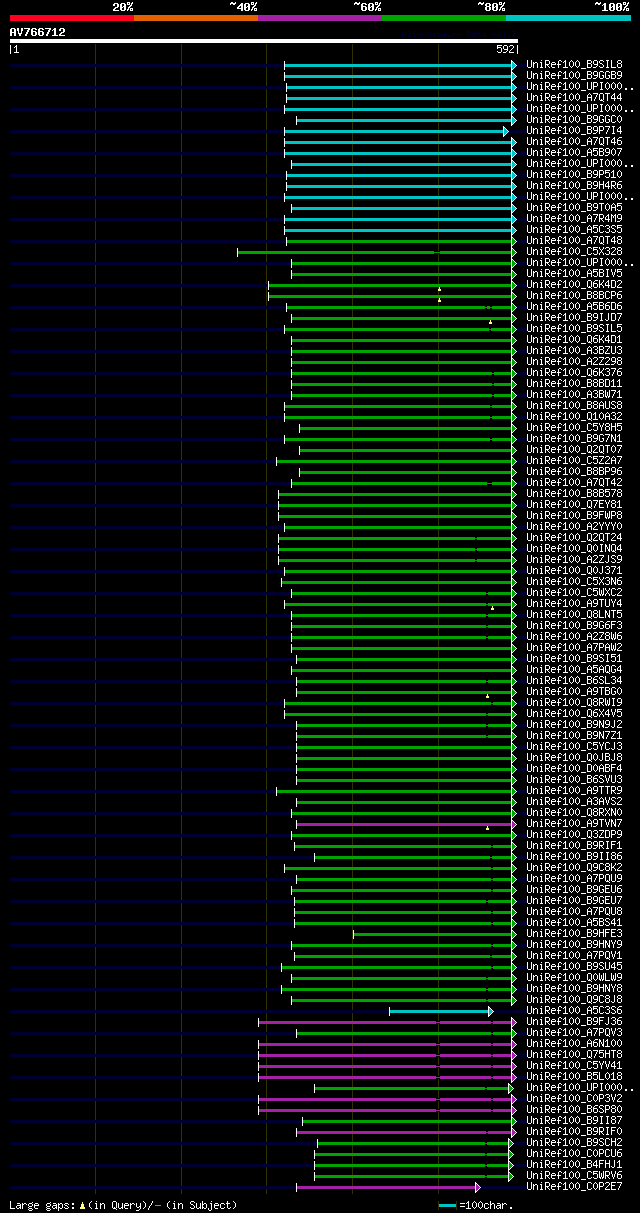Click the UniRef100_Q6K4D2 hit label
640x1213 pixels.
coord(574,285)
